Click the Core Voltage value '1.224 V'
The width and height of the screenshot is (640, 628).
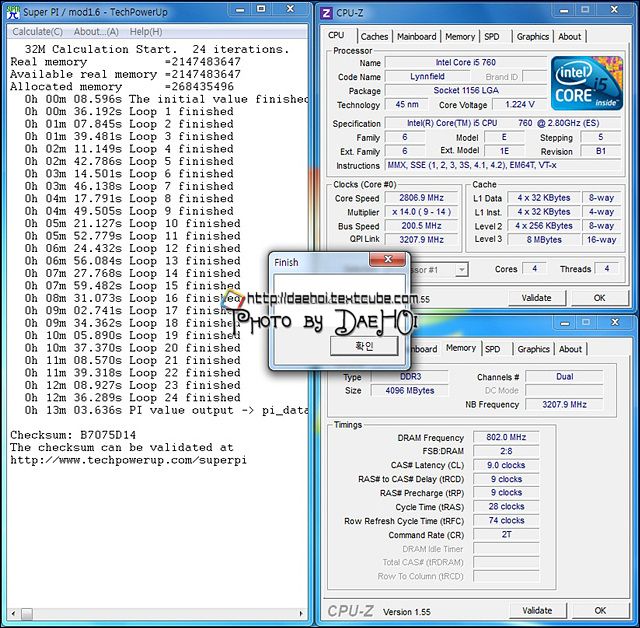coord(520,104)
